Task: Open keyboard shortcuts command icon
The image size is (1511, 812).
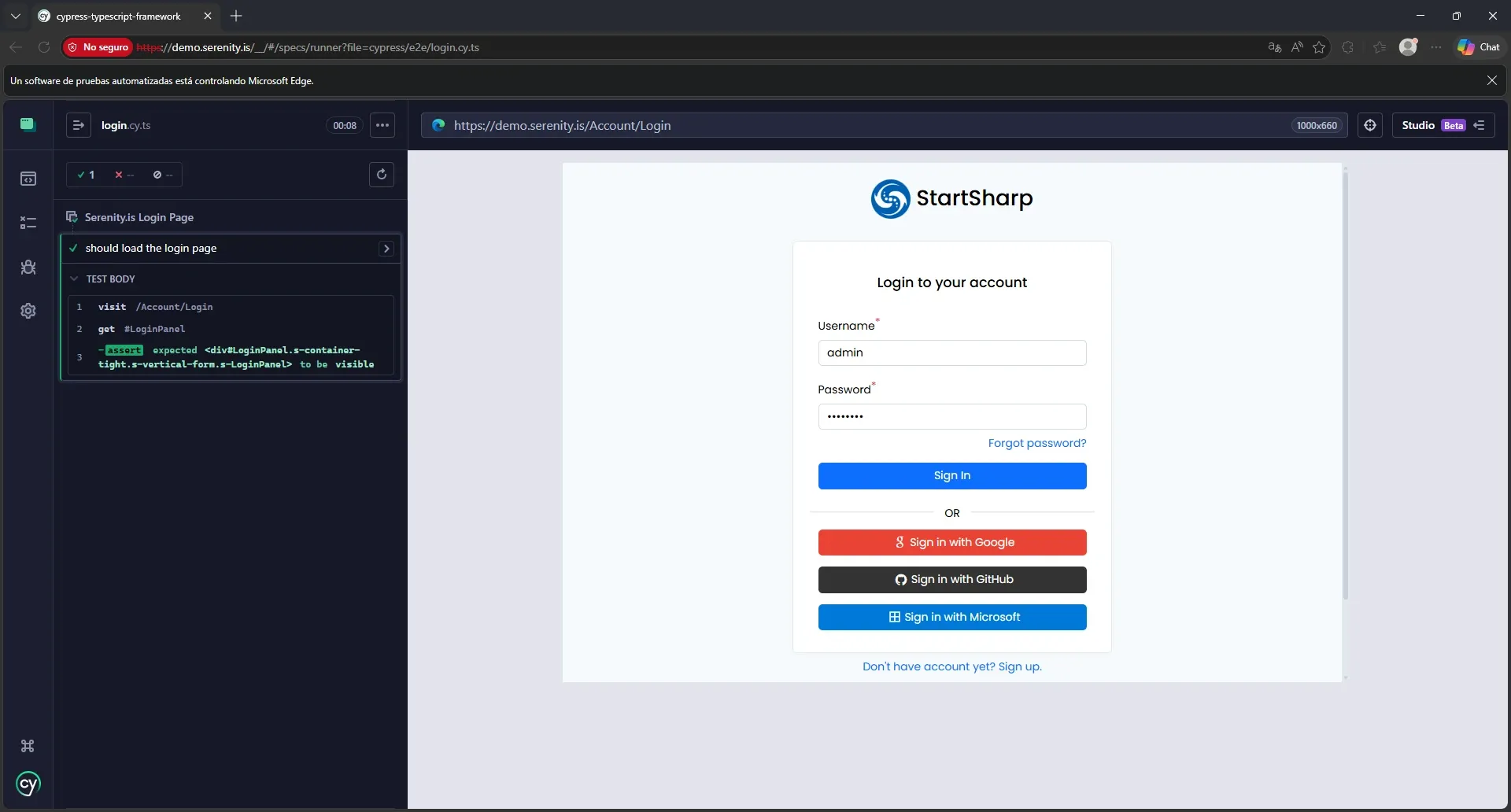Action: [28, 746]
